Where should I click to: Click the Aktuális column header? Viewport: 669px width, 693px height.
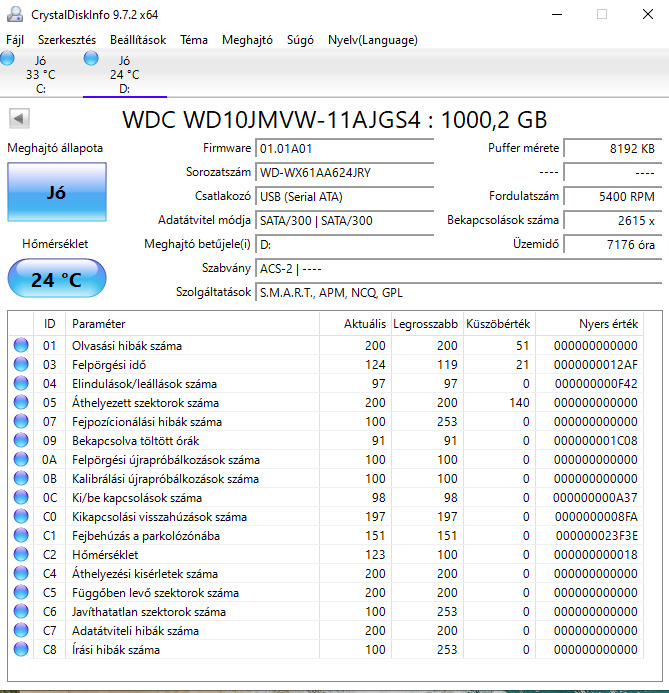(x=355, y=324)
